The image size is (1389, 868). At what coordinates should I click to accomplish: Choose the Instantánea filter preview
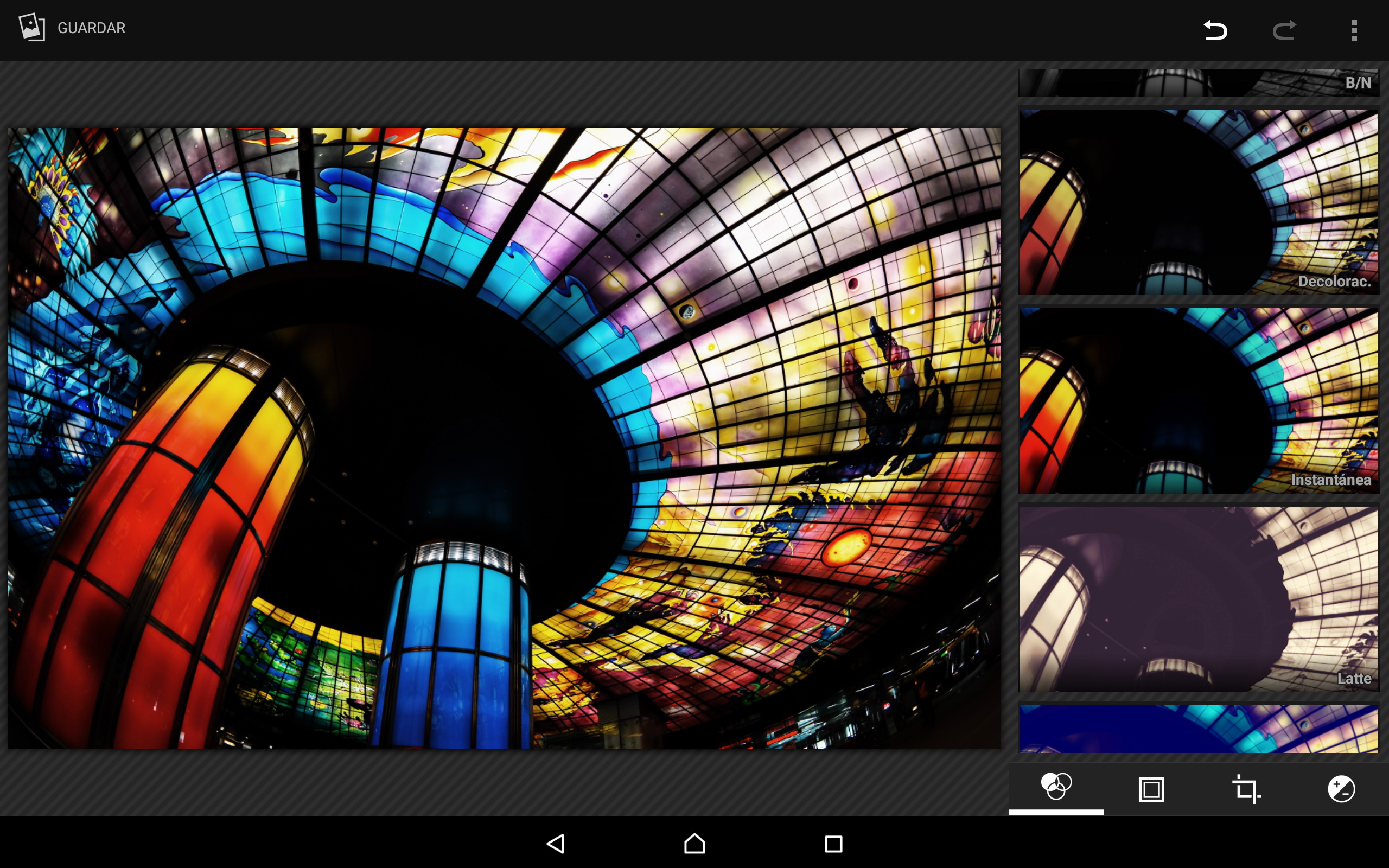(x=1199, y=400)
